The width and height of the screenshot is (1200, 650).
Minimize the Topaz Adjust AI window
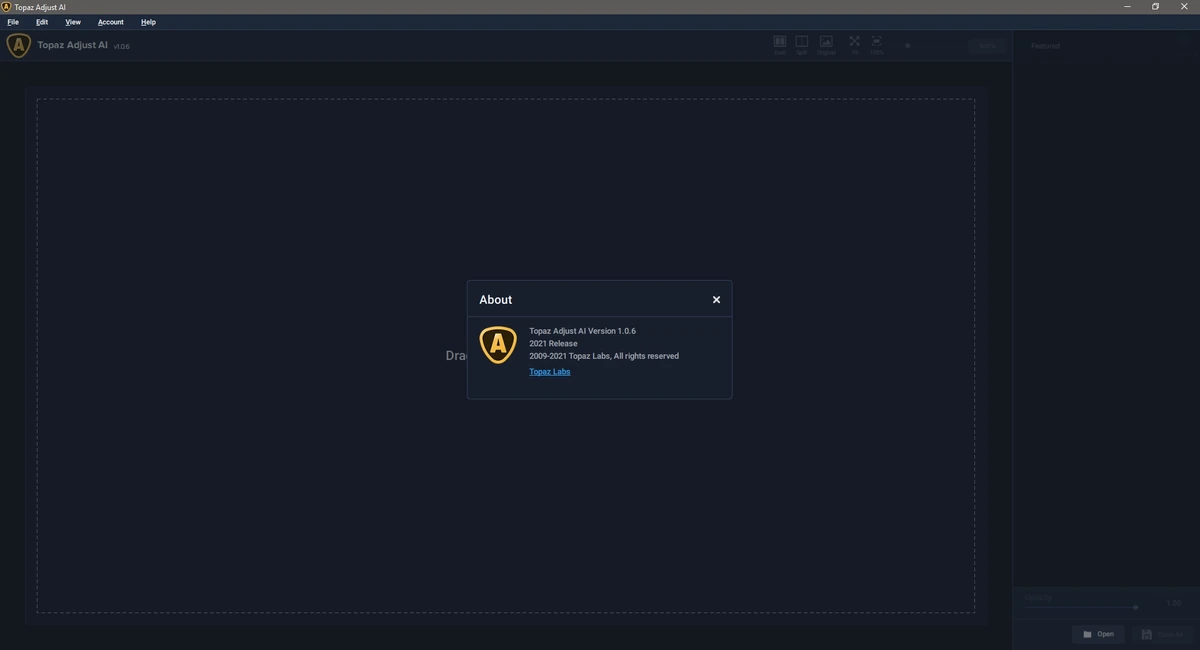tap(1126, 7)
